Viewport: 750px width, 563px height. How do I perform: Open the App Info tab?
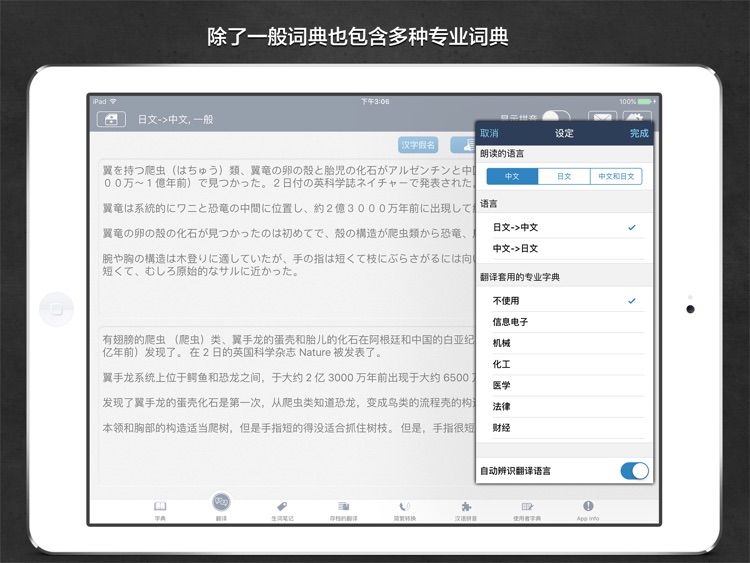(x=588, y=510)
